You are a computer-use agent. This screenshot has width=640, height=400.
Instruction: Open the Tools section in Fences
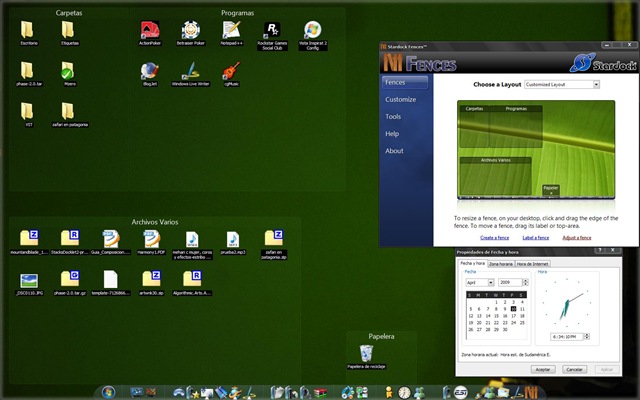click(x=393, y=117)
